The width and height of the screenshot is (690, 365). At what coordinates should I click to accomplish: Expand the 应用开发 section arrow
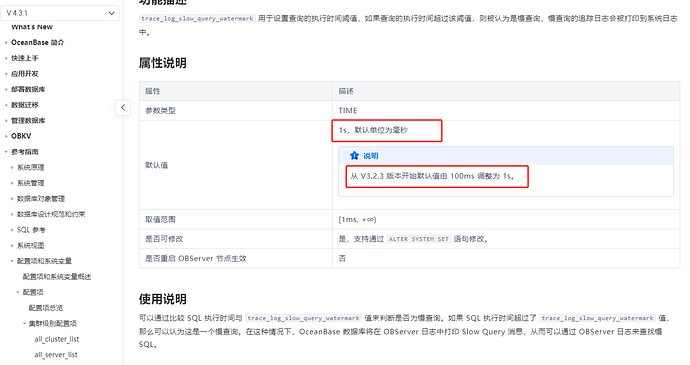click(x=6, y=74)
